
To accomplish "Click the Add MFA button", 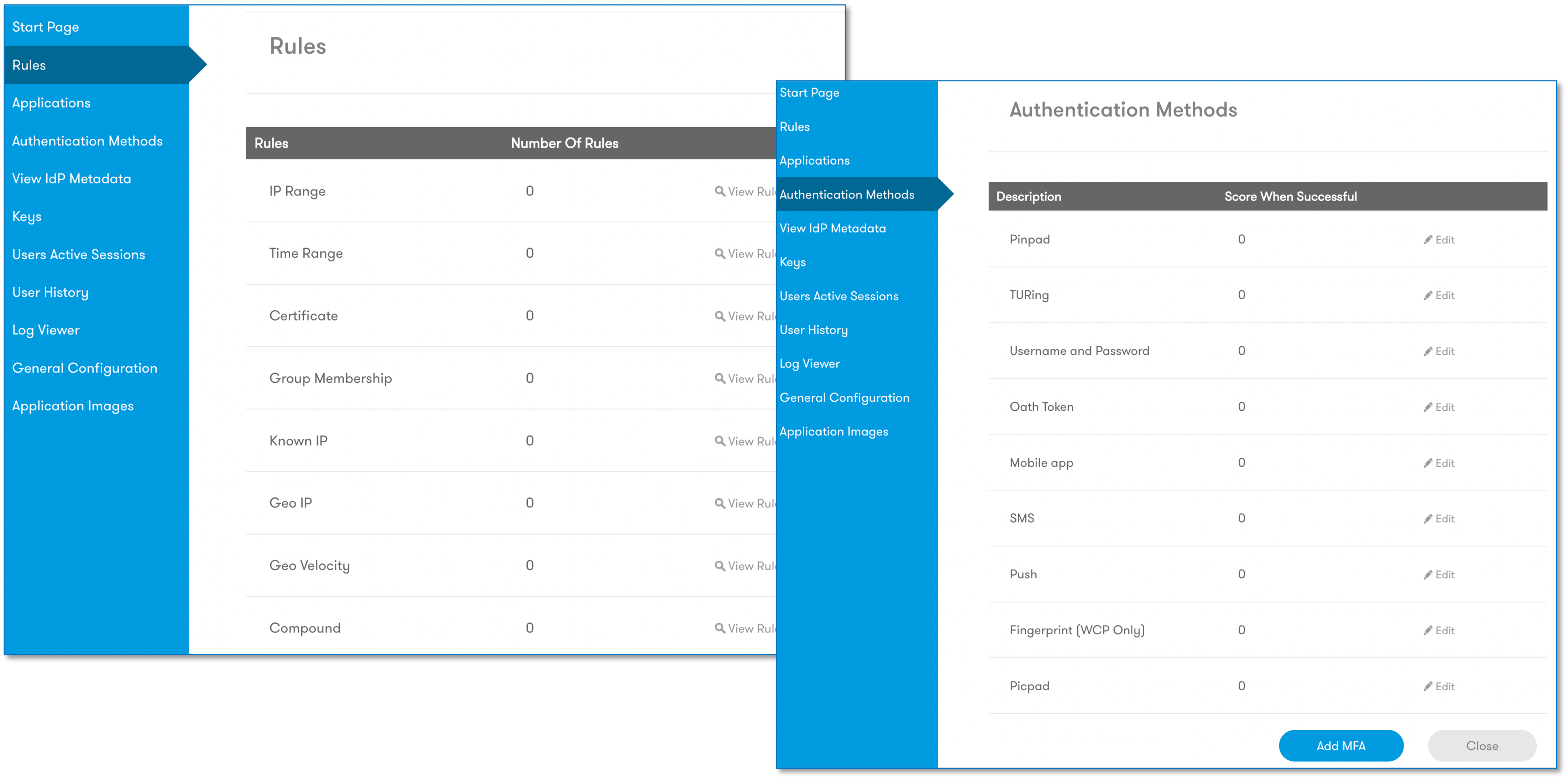I will [x=1341, y=746].
